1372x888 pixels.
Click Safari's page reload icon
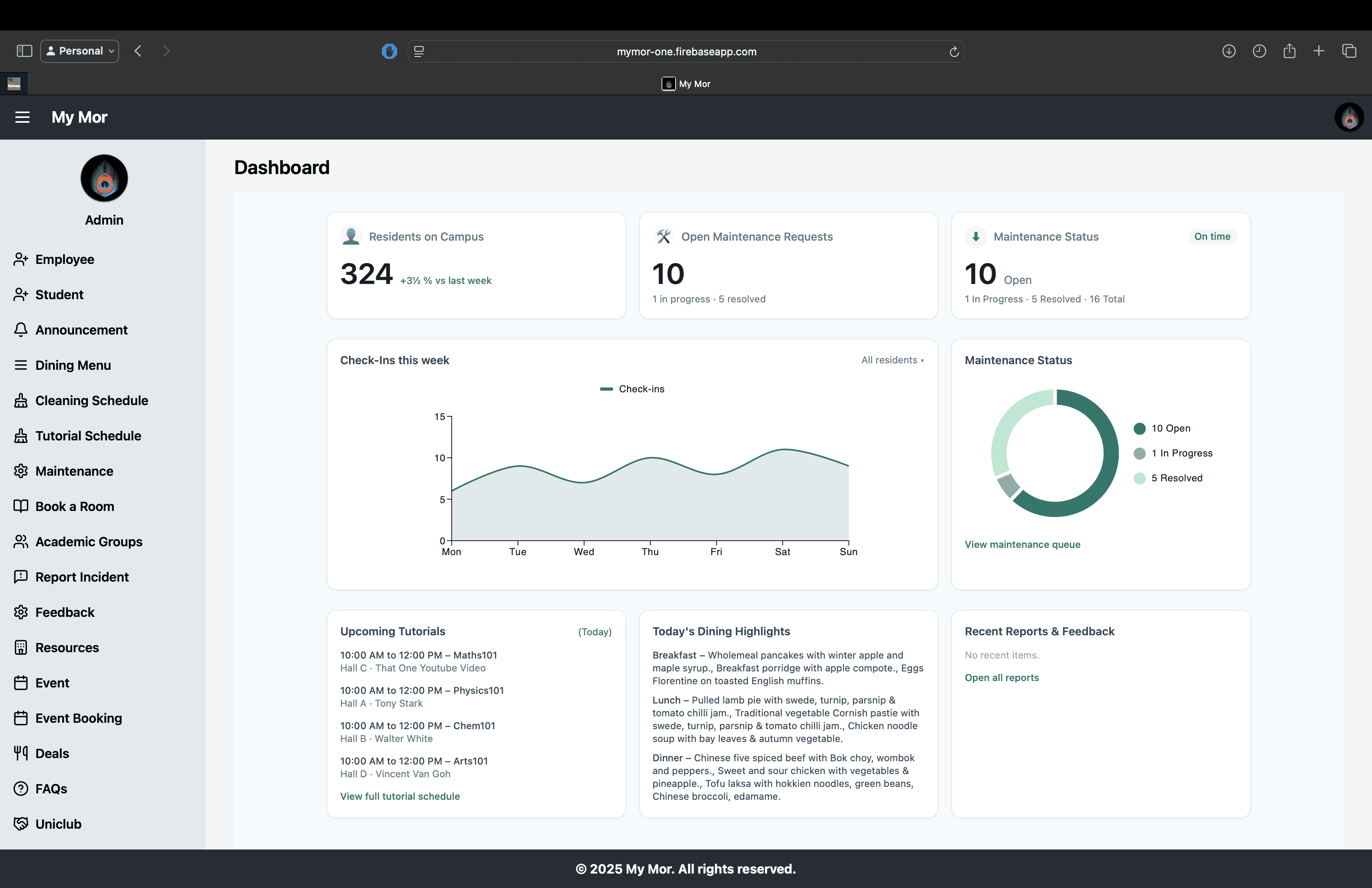954,52
